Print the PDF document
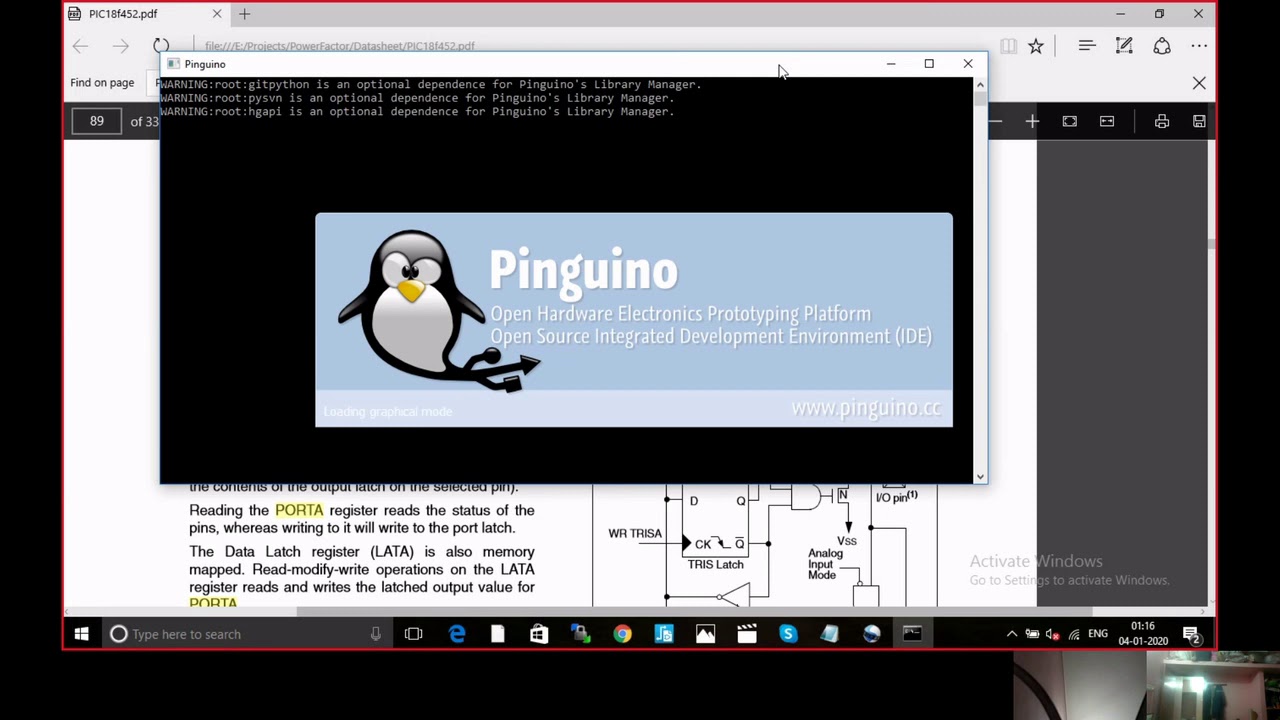 click(x=1162, y=121)
